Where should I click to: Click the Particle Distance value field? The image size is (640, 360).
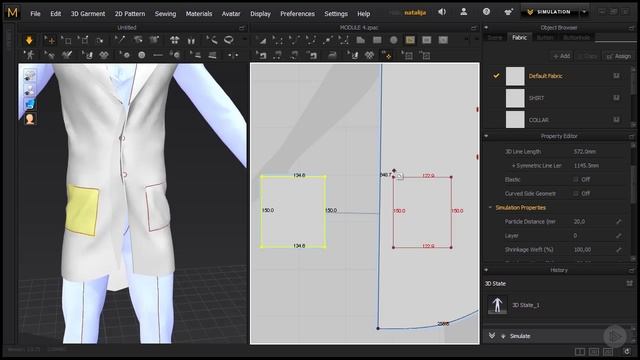[593, 221]
